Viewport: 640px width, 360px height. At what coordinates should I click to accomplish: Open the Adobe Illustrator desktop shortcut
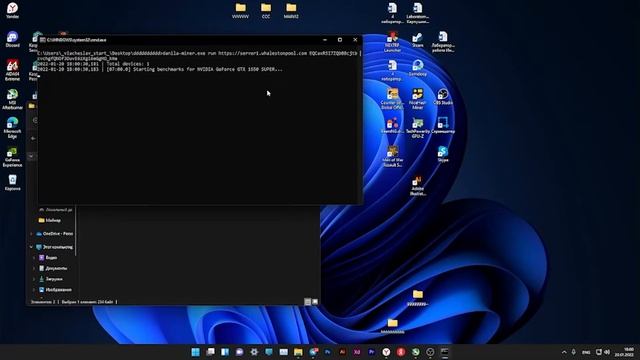(x=417, y=186)
